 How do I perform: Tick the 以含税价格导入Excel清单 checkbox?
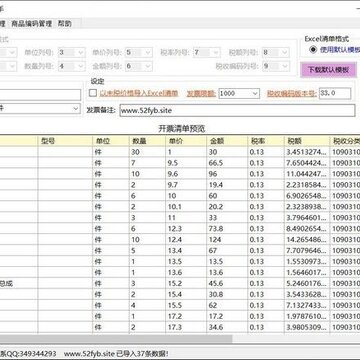pos(93,93)
